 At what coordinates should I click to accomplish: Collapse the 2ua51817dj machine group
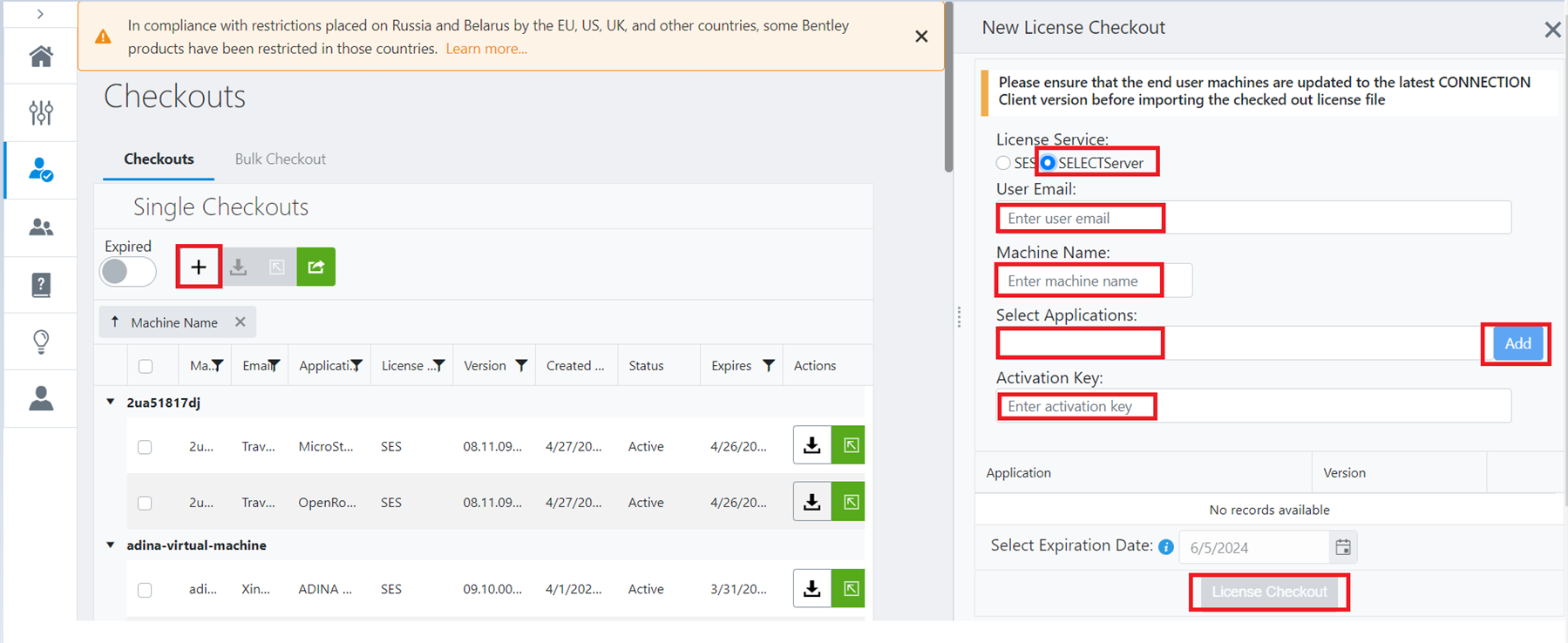(x=111, y=402)
